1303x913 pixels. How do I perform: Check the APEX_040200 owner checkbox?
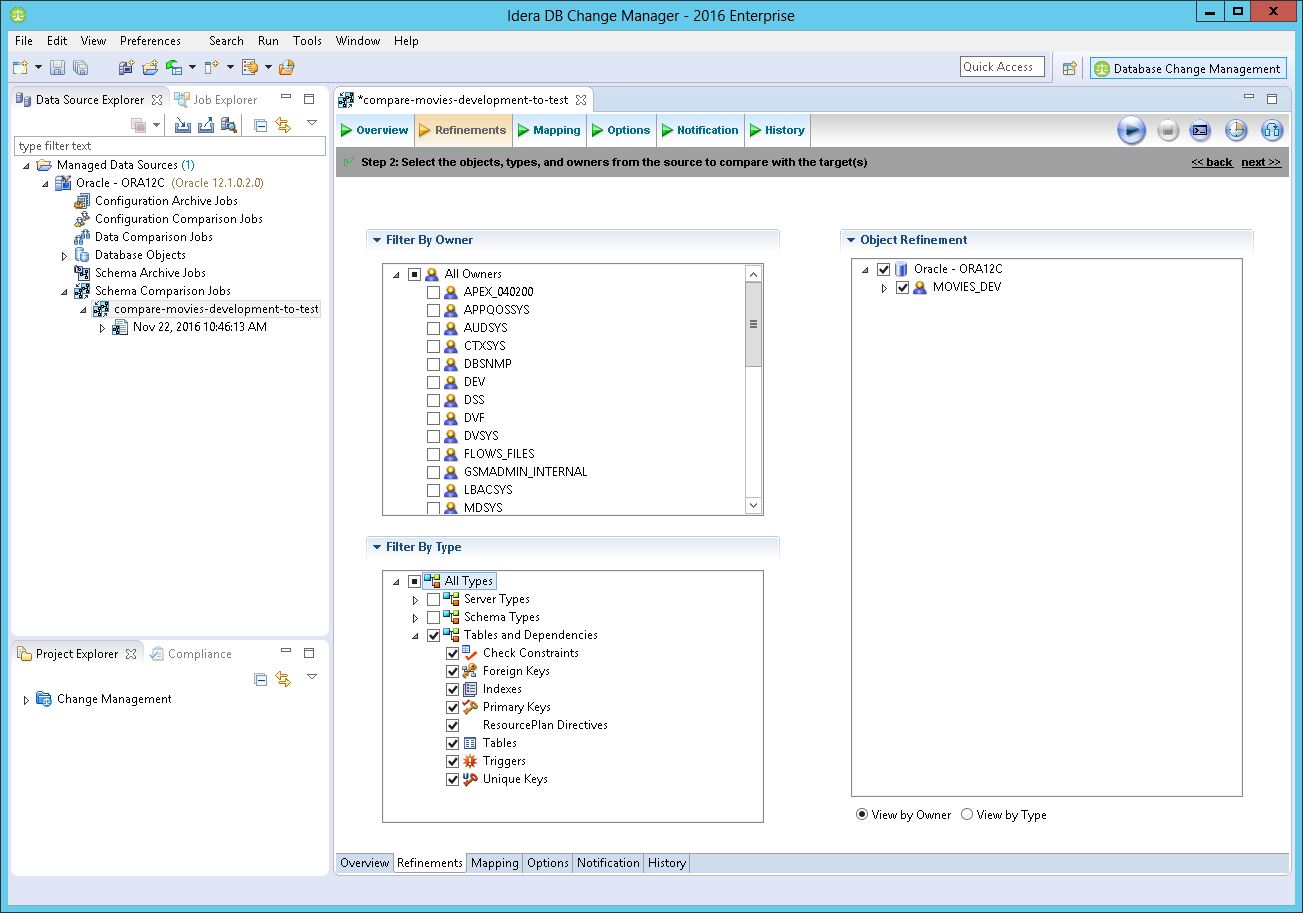pyautogui.click(x=433, y=292)
